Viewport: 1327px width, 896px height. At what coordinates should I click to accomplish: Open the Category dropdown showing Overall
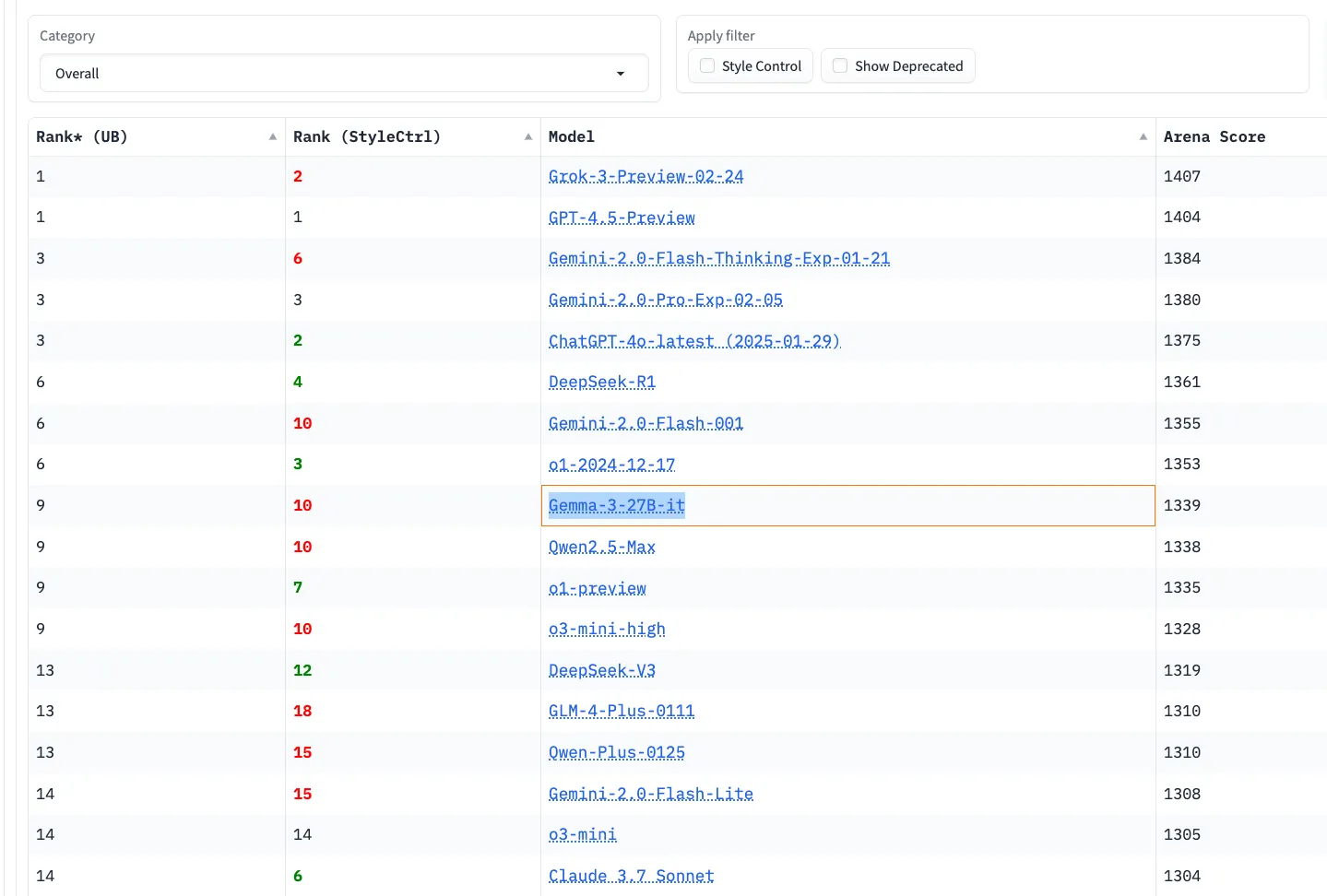click(x=344, y=74)
